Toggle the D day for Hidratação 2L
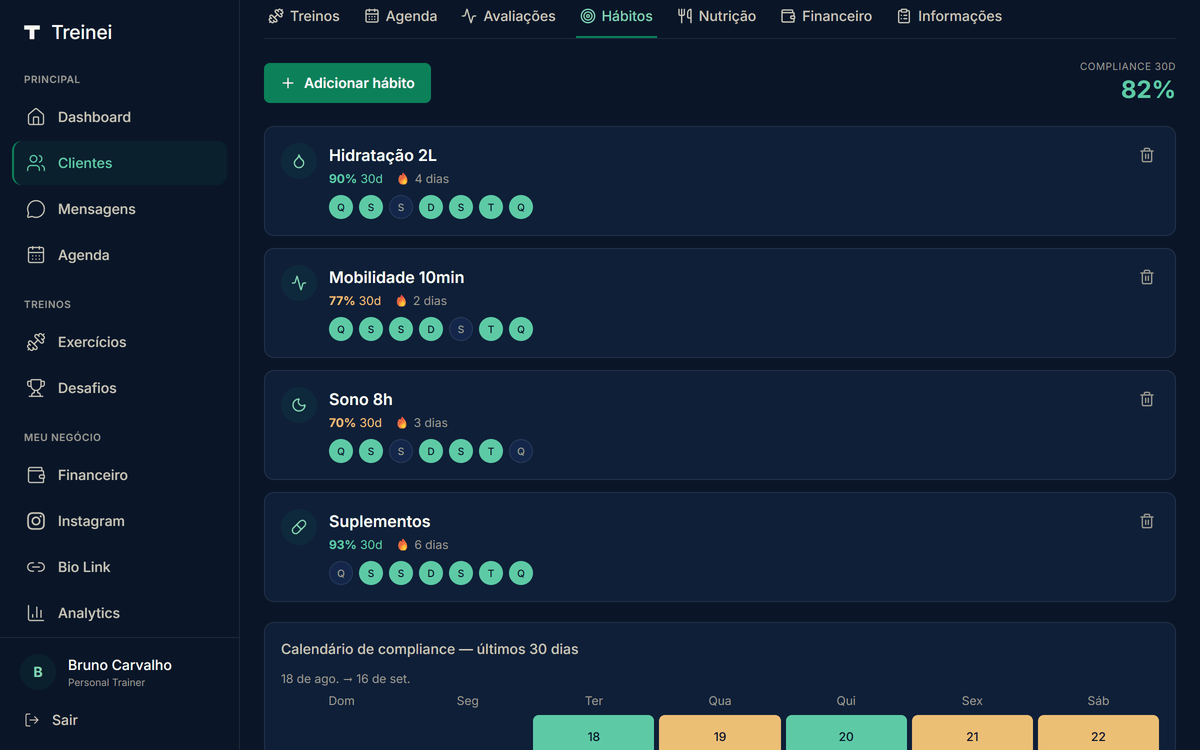Image resolution: width=1200 pixels, height=750 pixels. click(431, 207)
